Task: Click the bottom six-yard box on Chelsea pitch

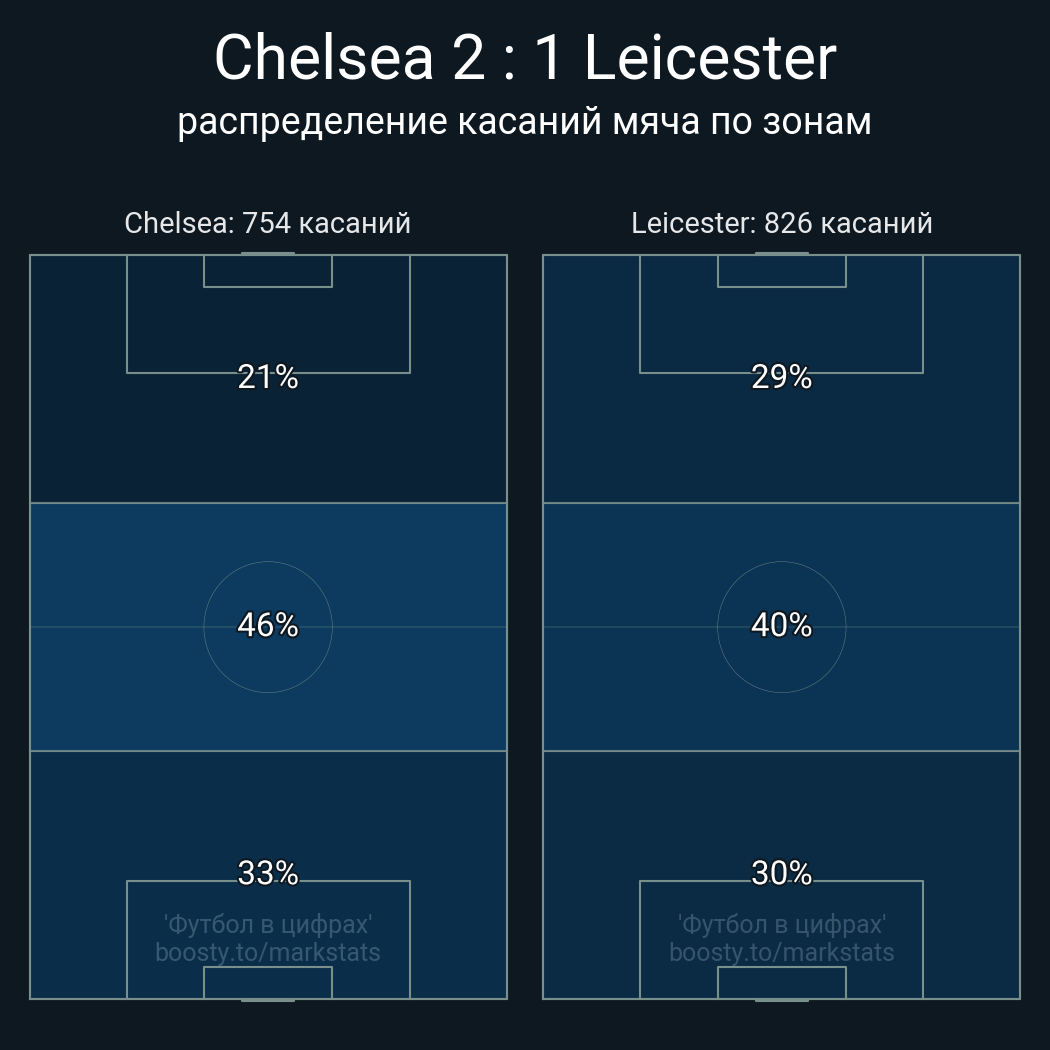Action: coord(268,982)
